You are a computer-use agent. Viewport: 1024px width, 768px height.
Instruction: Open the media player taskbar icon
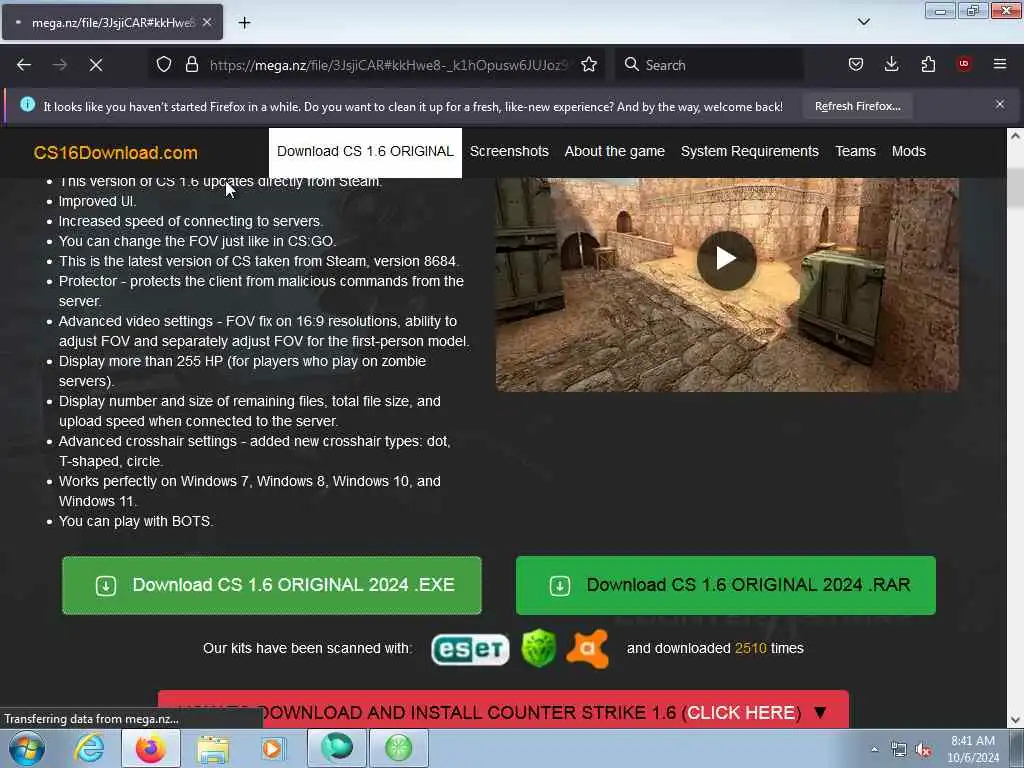pos(274,748)
